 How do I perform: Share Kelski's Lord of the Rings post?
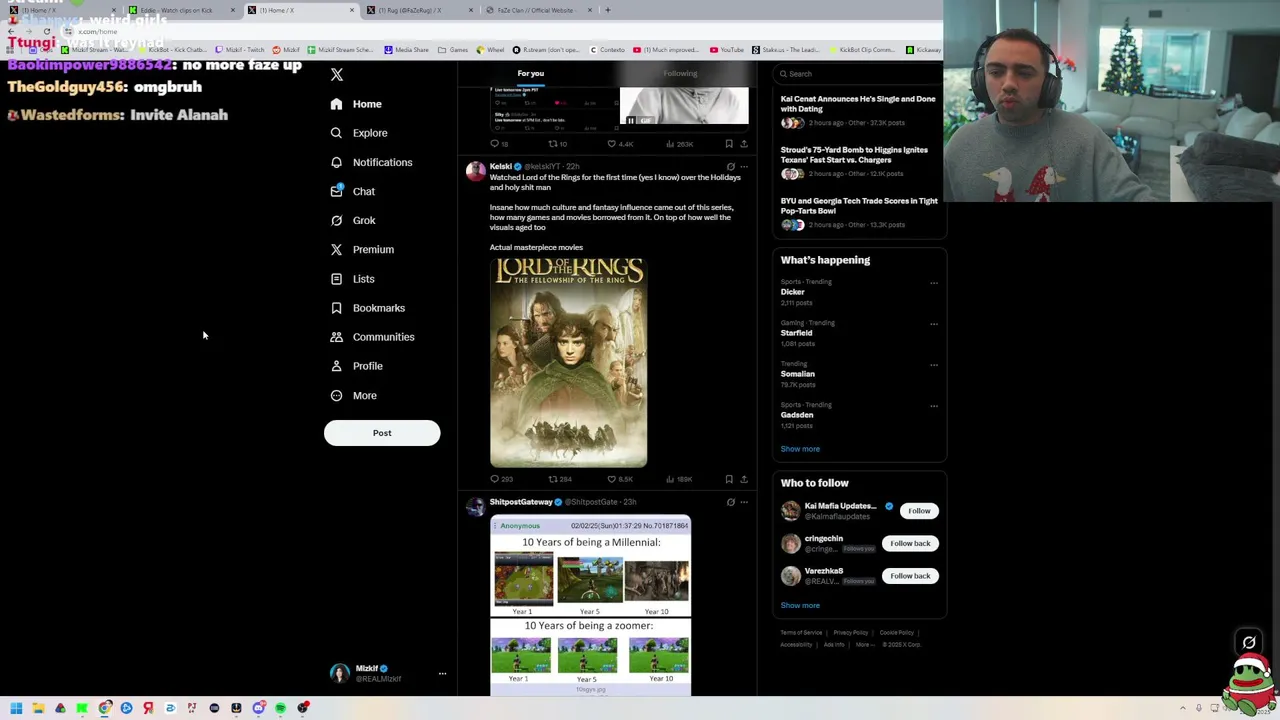coord(743,479)
